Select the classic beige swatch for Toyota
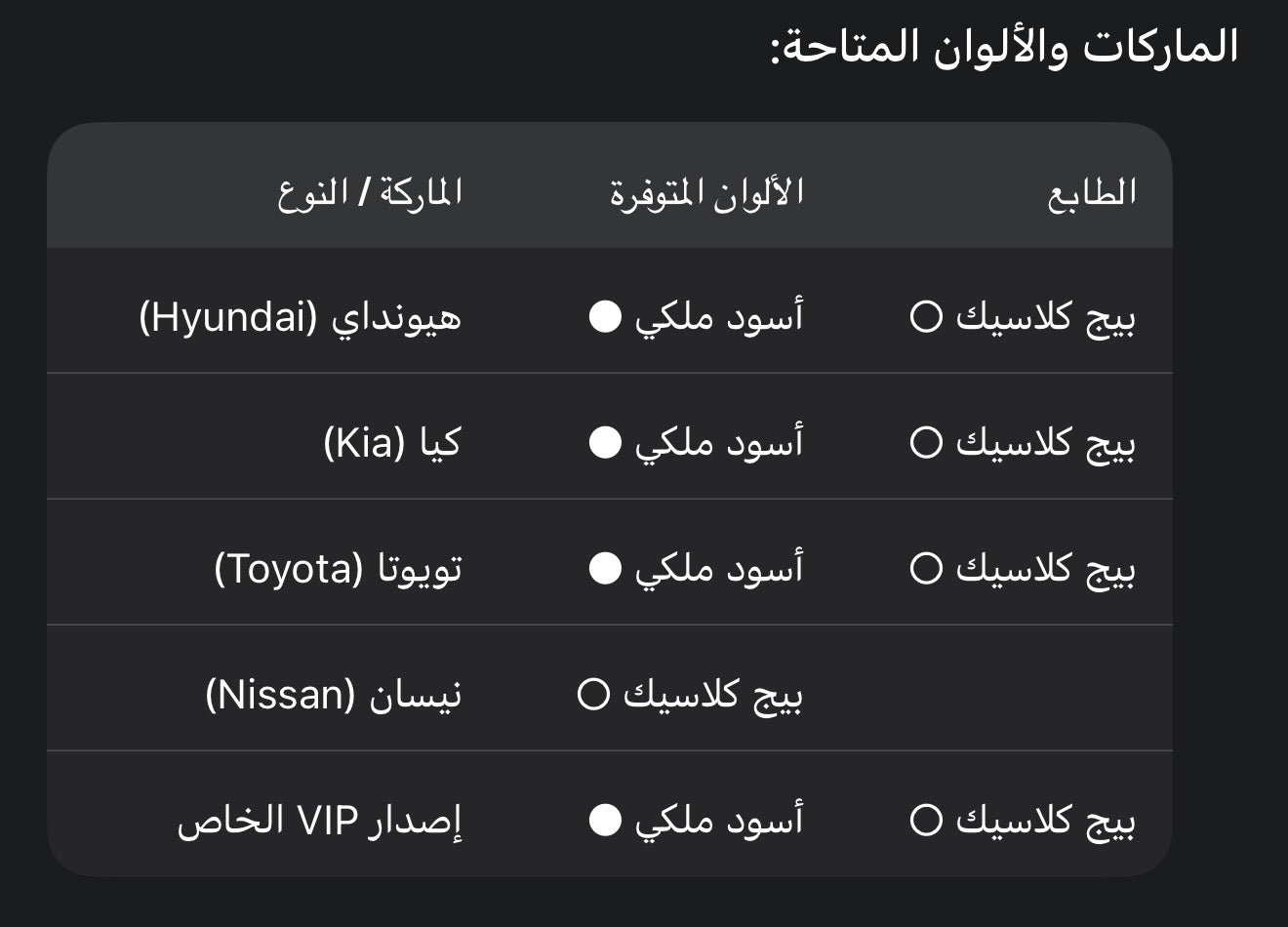 pyautogui.click(x=927, y=568)
